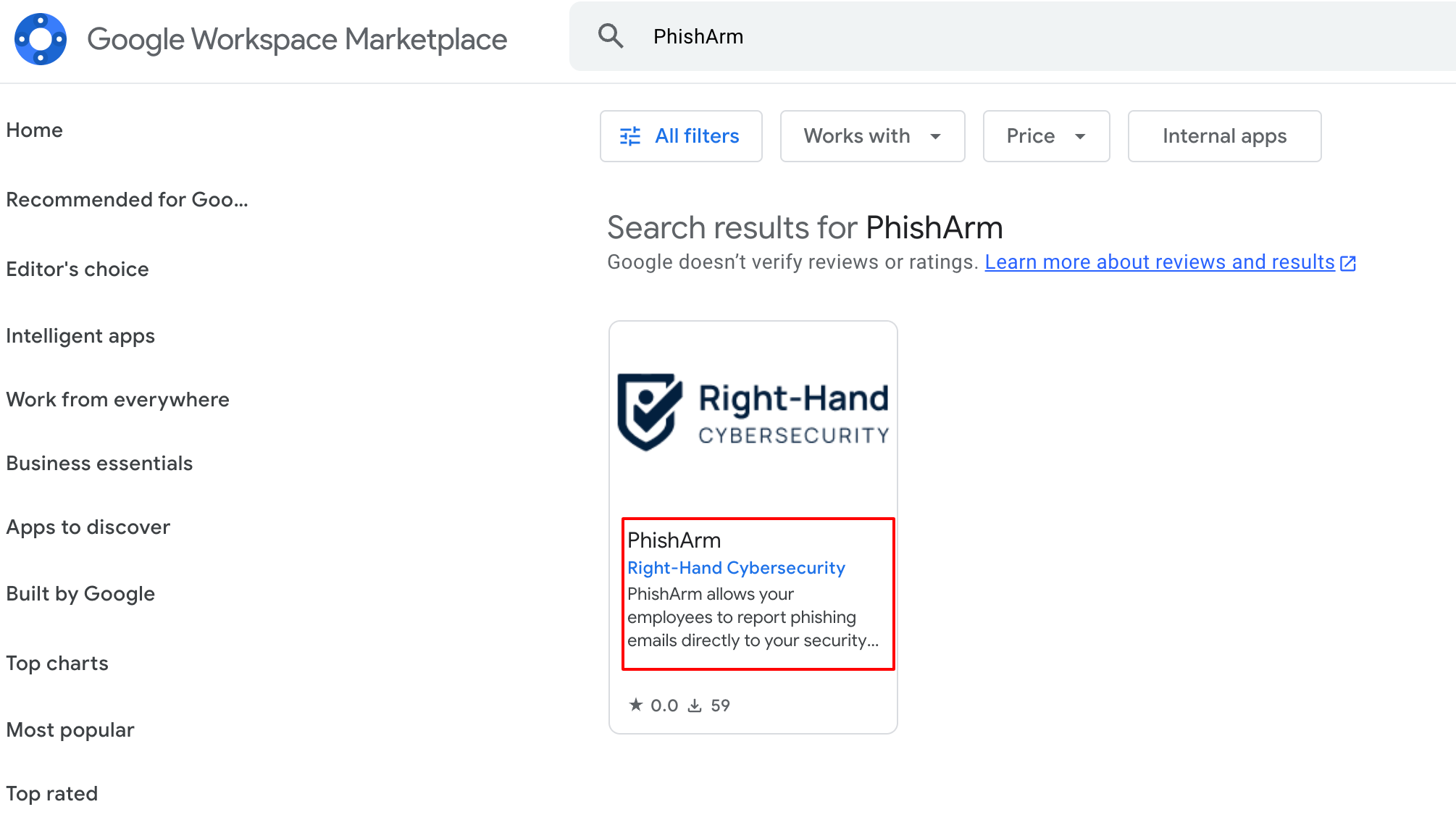This screenshot has height=820, width=1456.
Task: Open the All filters panel
Action: click(695, 136)
